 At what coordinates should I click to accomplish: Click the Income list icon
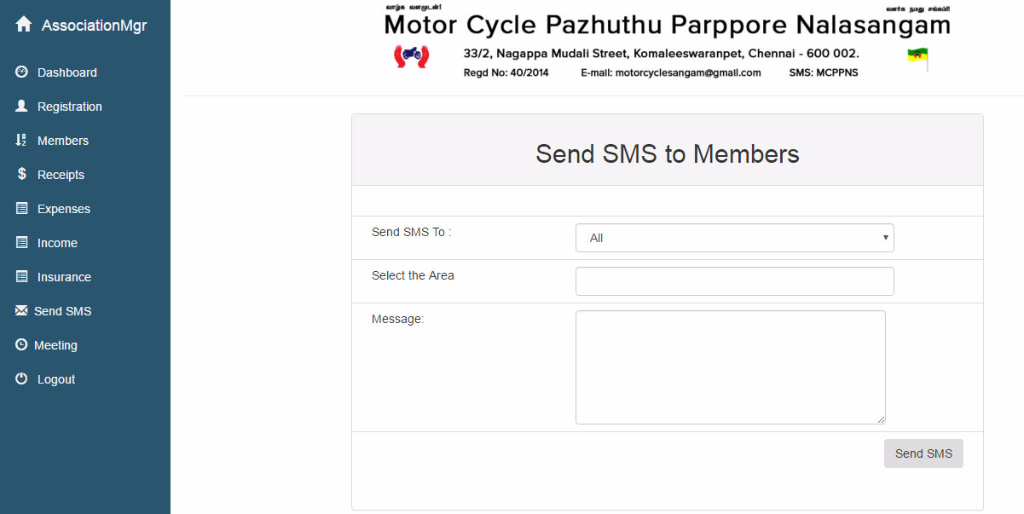coord(22,242)
